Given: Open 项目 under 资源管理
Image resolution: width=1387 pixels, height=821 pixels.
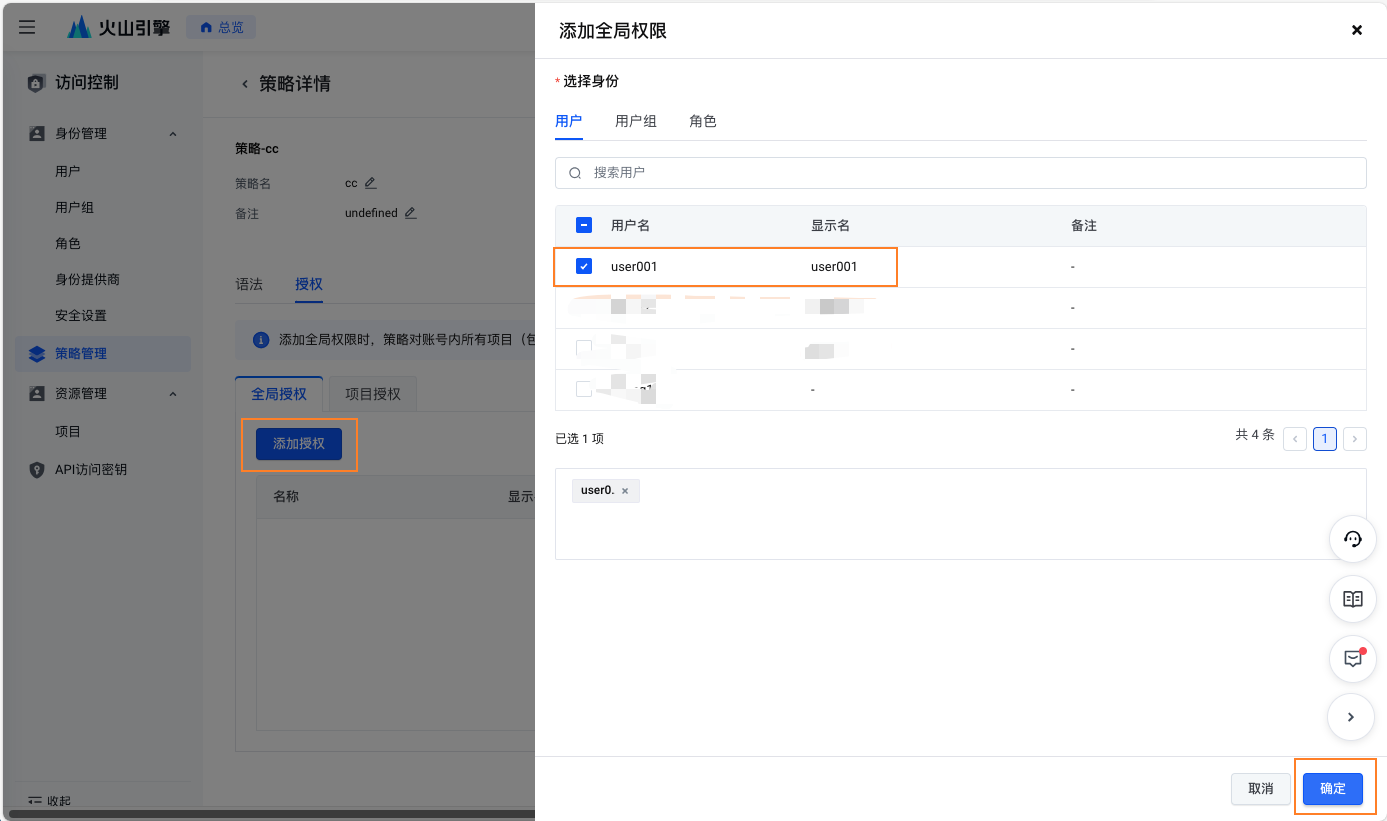Looking at the screenshot, I should click(x=68, y=431).
